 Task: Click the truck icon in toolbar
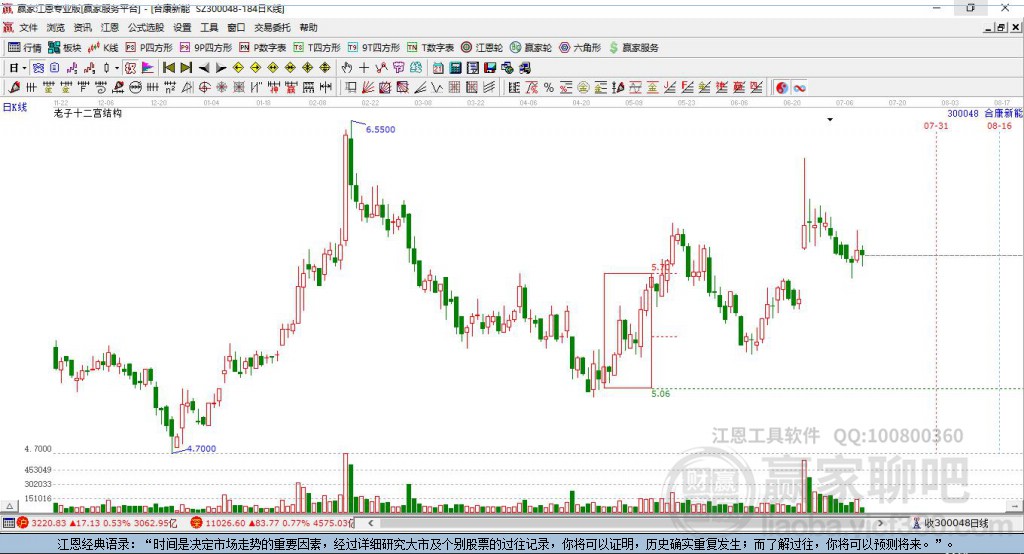pyautogui.click(x=525, y=68)
